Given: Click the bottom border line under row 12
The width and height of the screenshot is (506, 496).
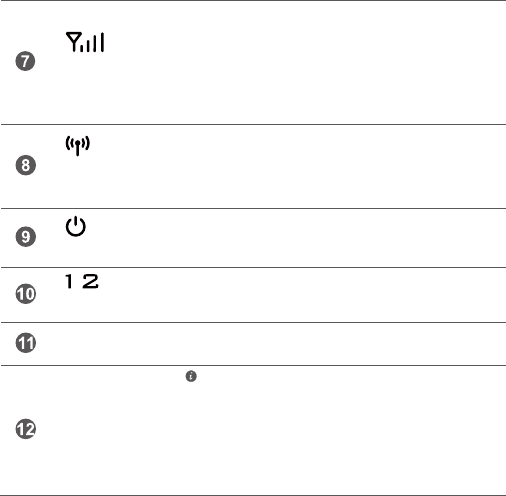Looking at the screenshot, I should point(253,495).
